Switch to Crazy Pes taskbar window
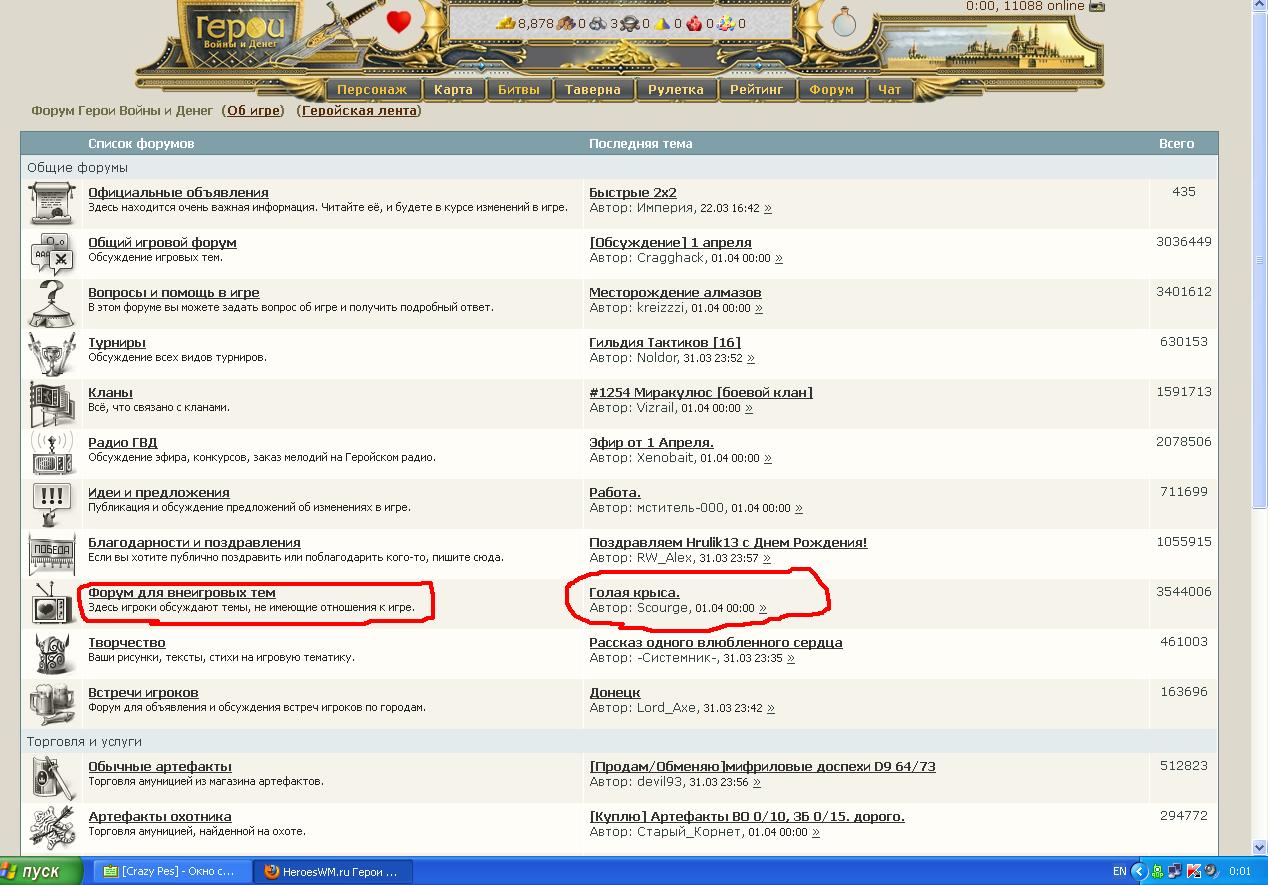Image resolution: width=1268 pixels, height=885 pixels. click(x=171, y=871)
